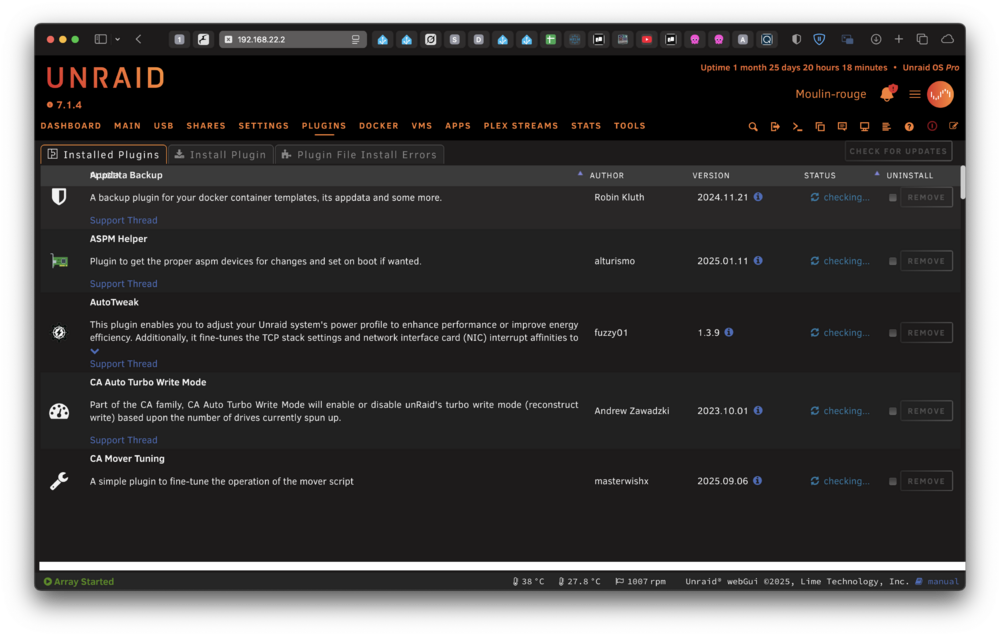This screenshot has height=636, width=1000.
Task: Open the manual link in footer
Action: tap(943, 582)
